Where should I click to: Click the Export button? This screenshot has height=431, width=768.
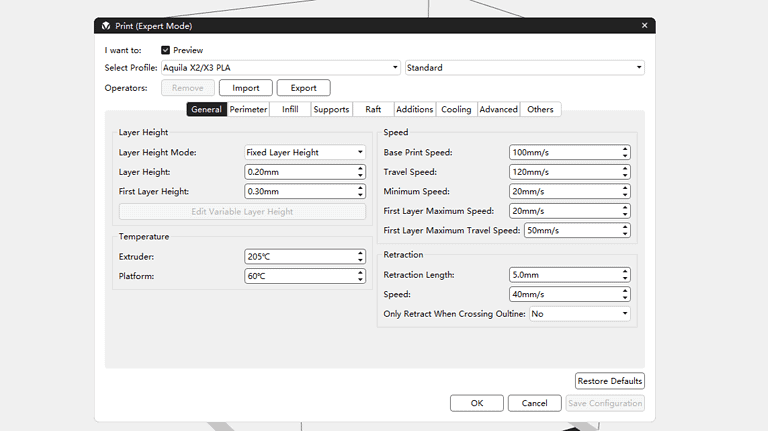coord(303,88)
